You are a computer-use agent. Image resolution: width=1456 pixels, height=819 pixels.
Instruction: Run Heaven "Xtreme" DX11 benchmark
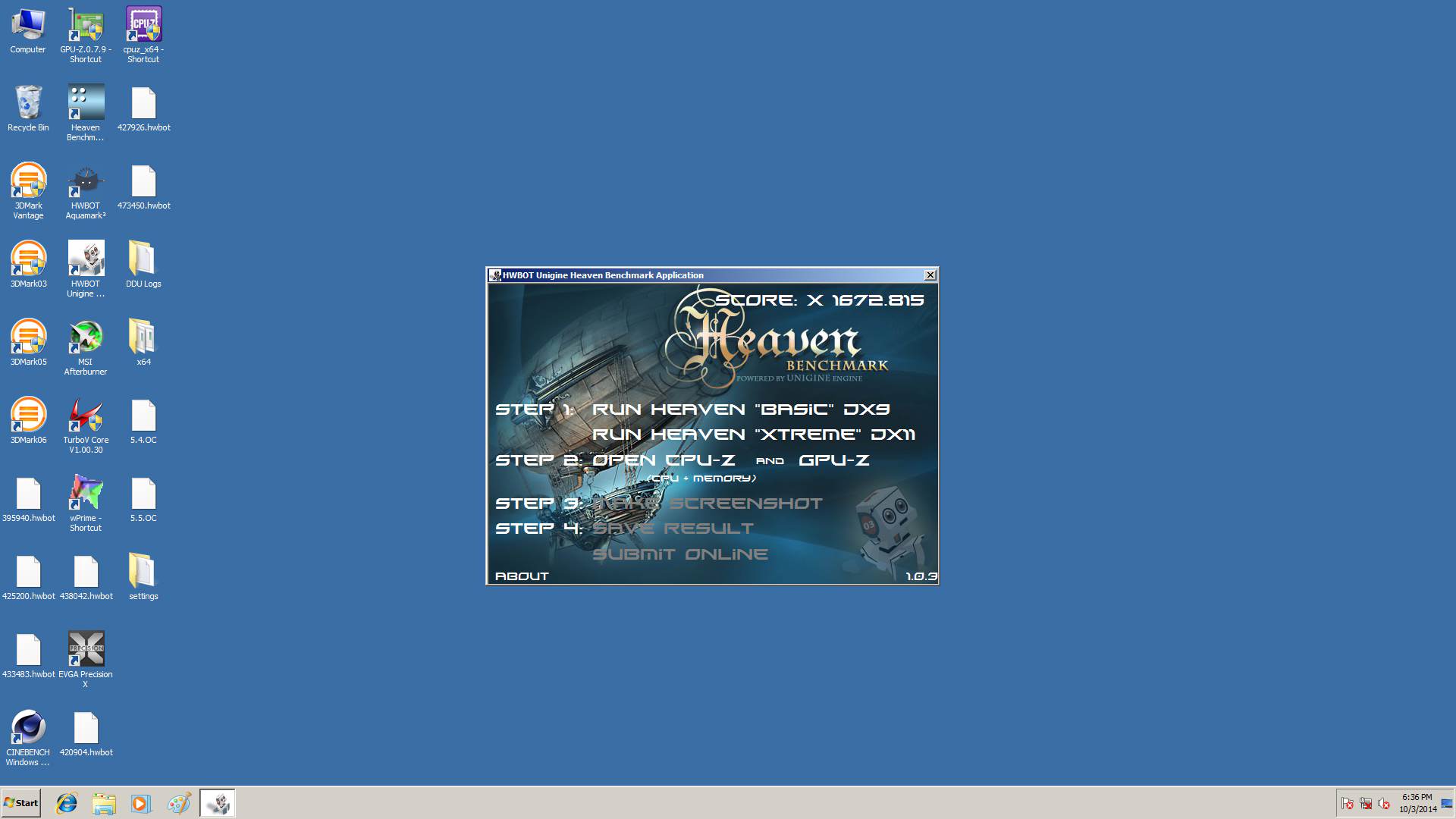(754, 434)
